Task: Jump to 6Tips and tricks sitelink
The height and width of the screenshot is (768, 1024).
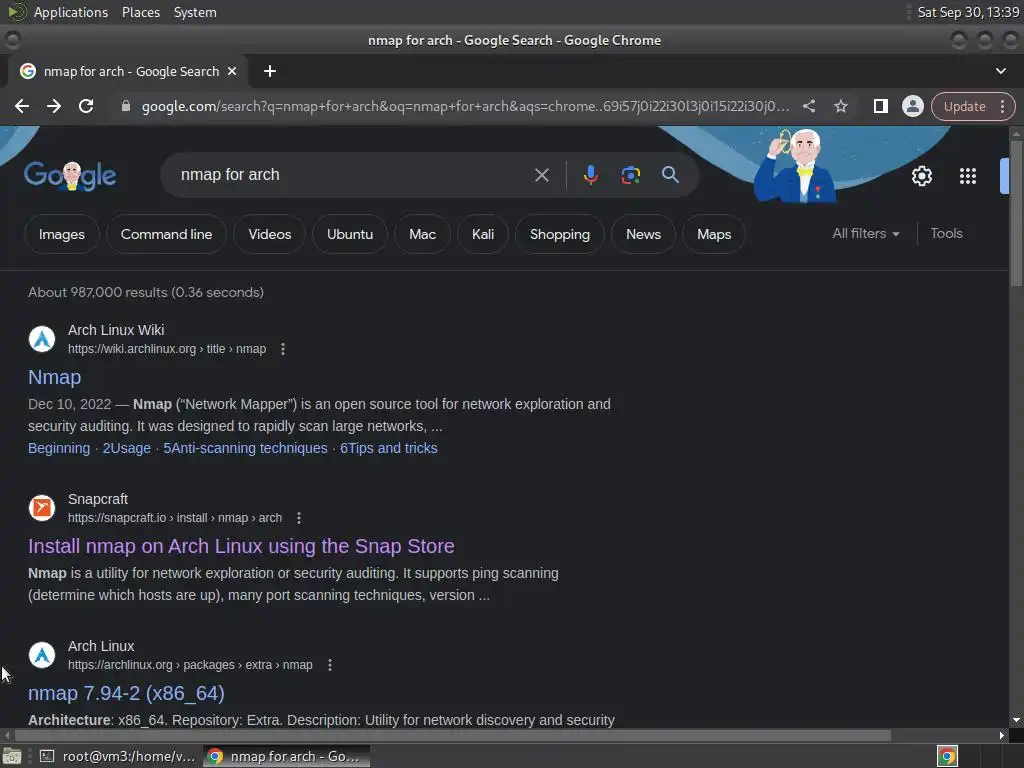Action: click(389, 448)
